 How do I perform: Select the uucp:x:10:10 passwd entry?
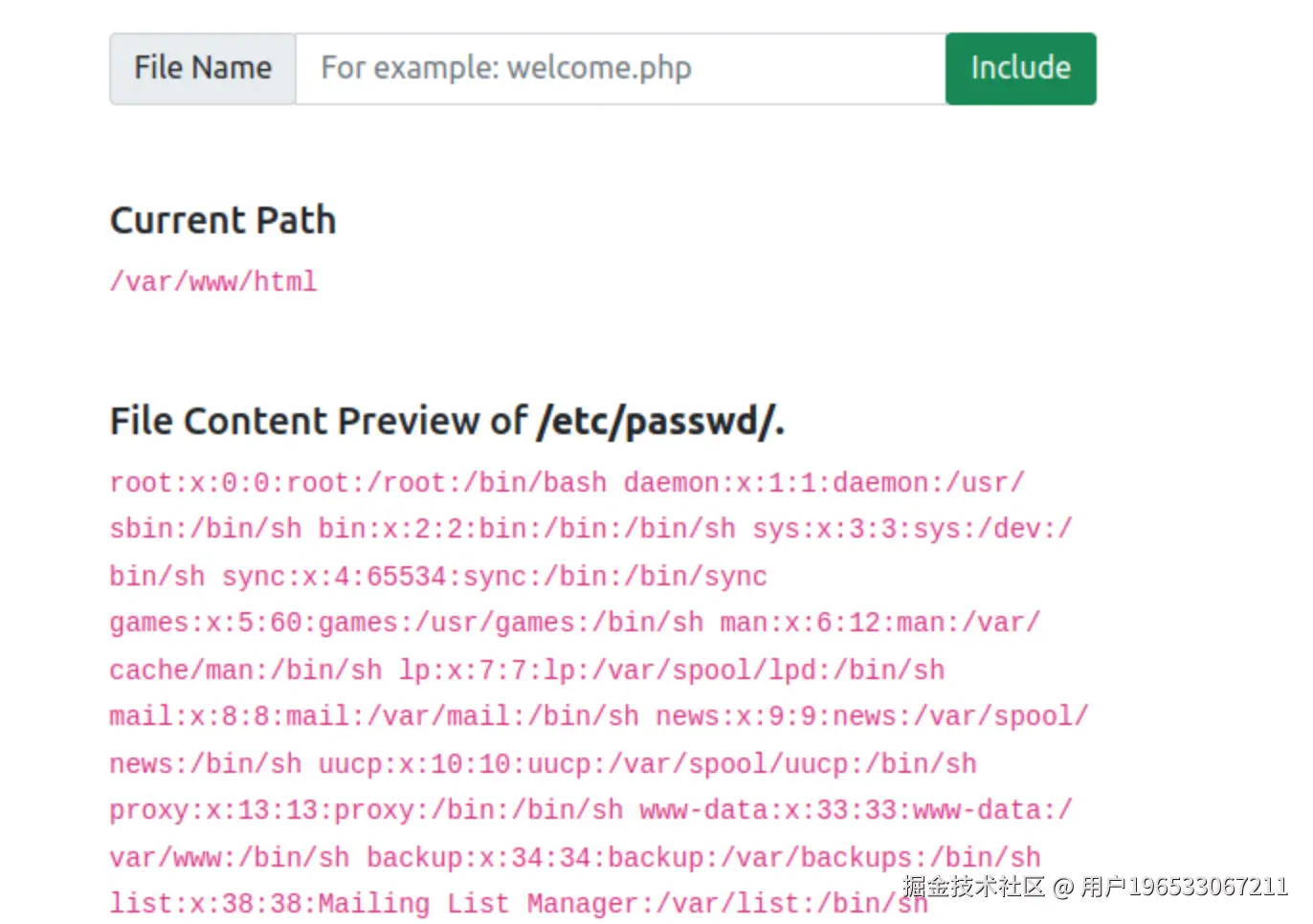click(647, 764)
